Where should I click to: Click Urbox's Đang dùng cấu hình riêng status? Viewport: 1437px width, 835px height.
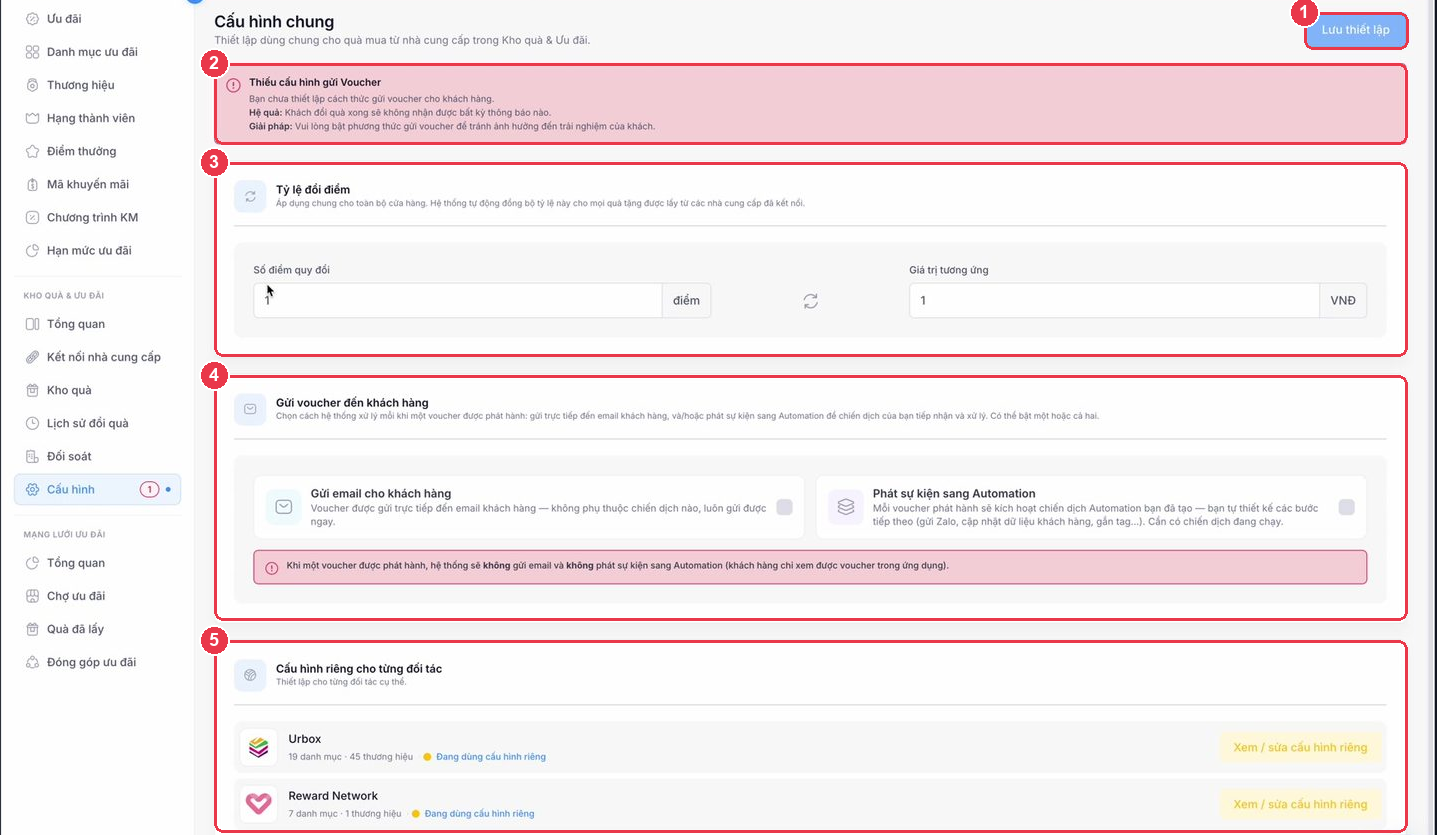491,757
